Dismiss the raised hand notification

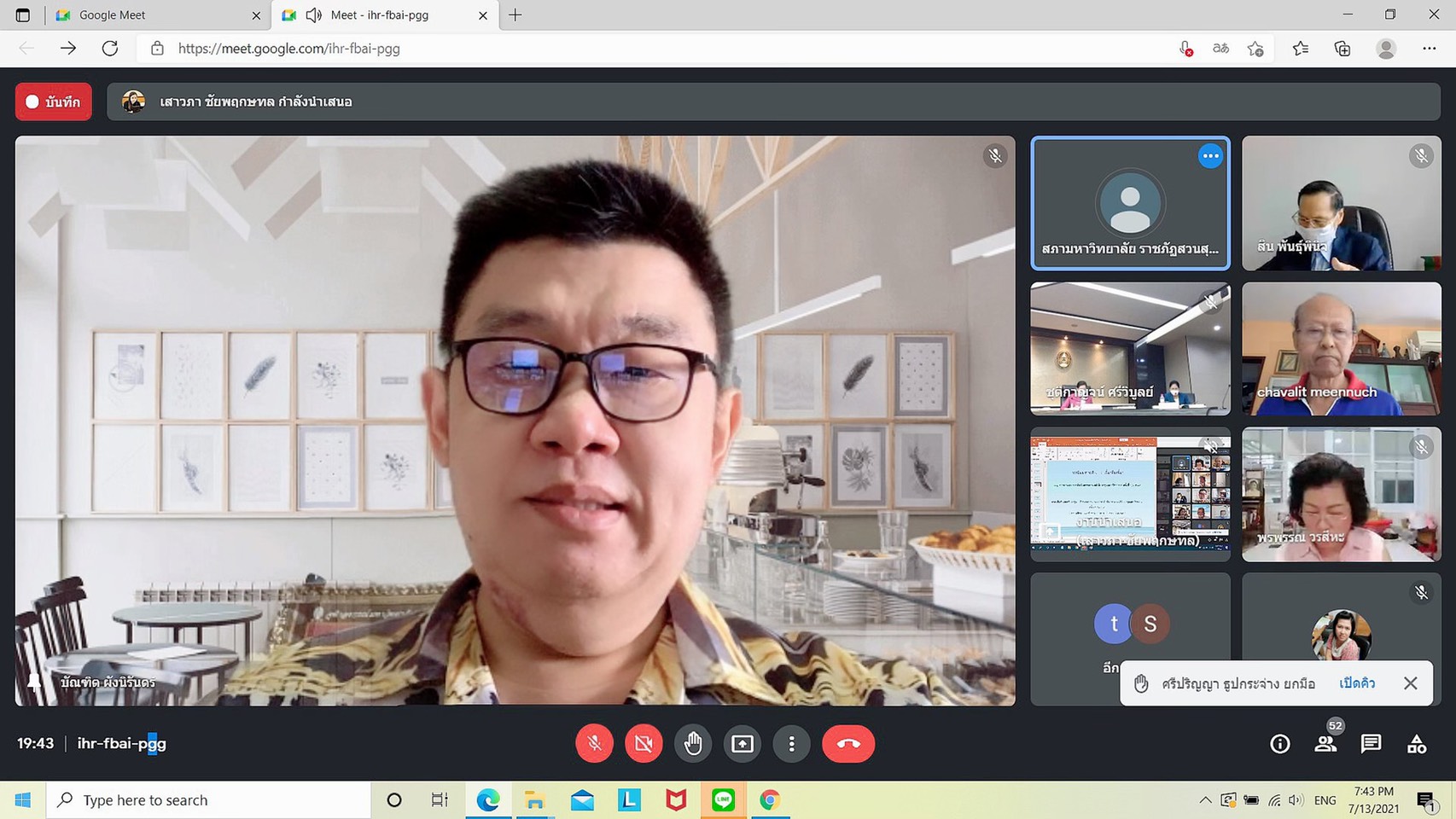point(1410,683)
